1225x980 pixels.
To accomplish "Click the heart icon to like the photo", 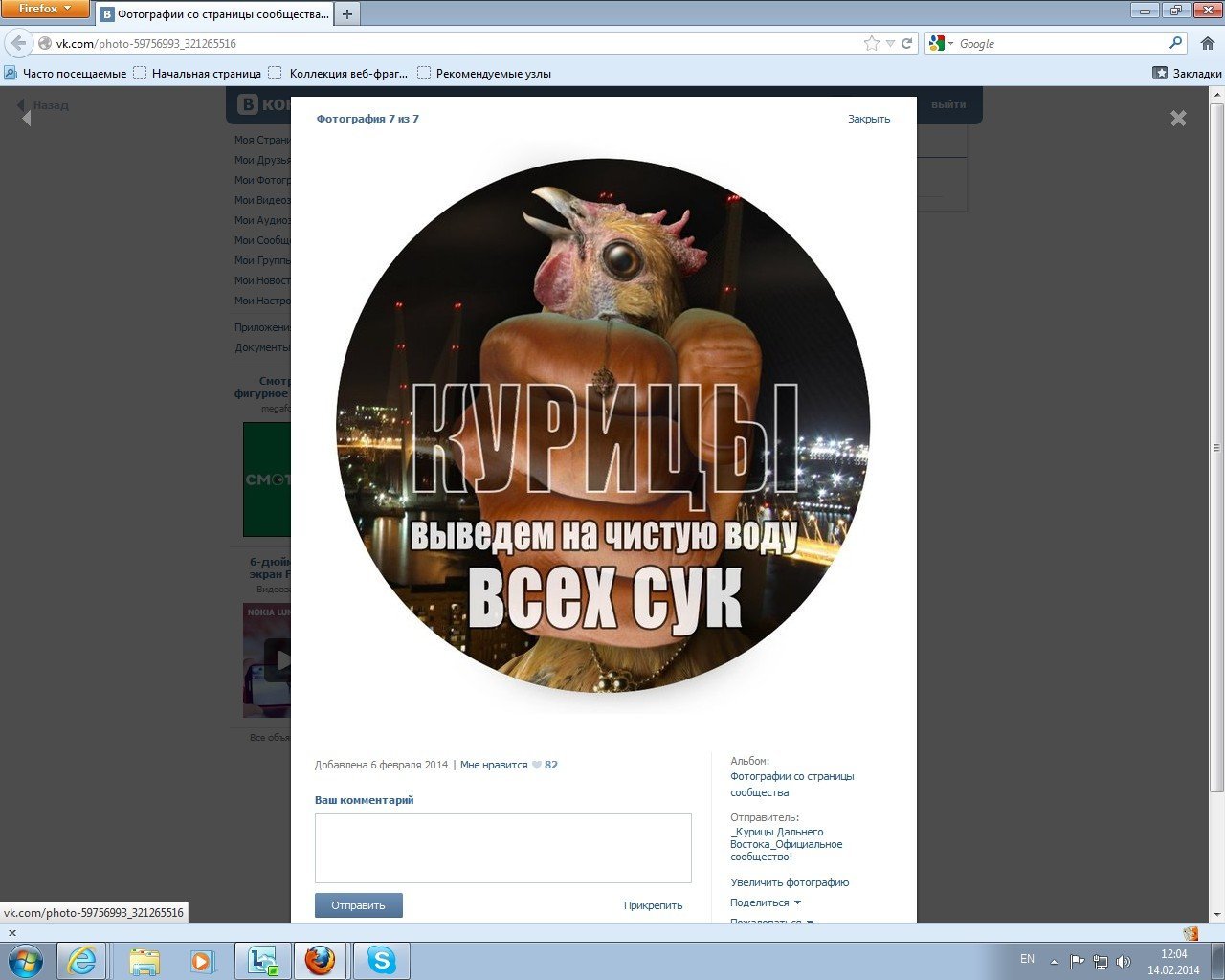I will coord(537,765).
